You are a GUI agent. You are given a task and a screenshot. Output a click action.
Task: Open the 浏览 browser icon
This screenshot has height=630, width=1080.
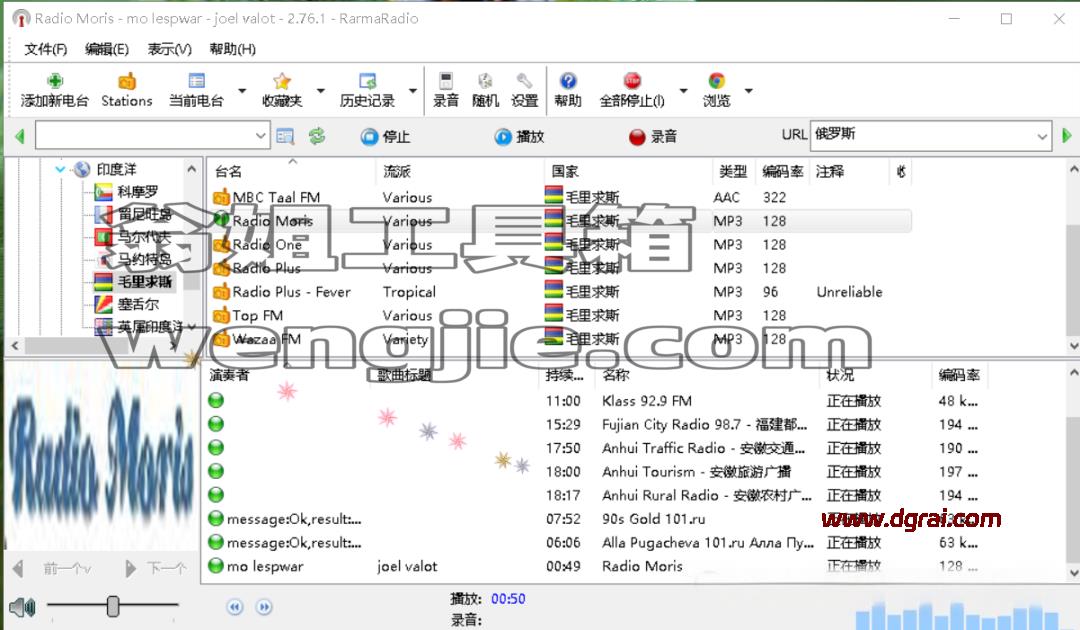click(716, 81)
